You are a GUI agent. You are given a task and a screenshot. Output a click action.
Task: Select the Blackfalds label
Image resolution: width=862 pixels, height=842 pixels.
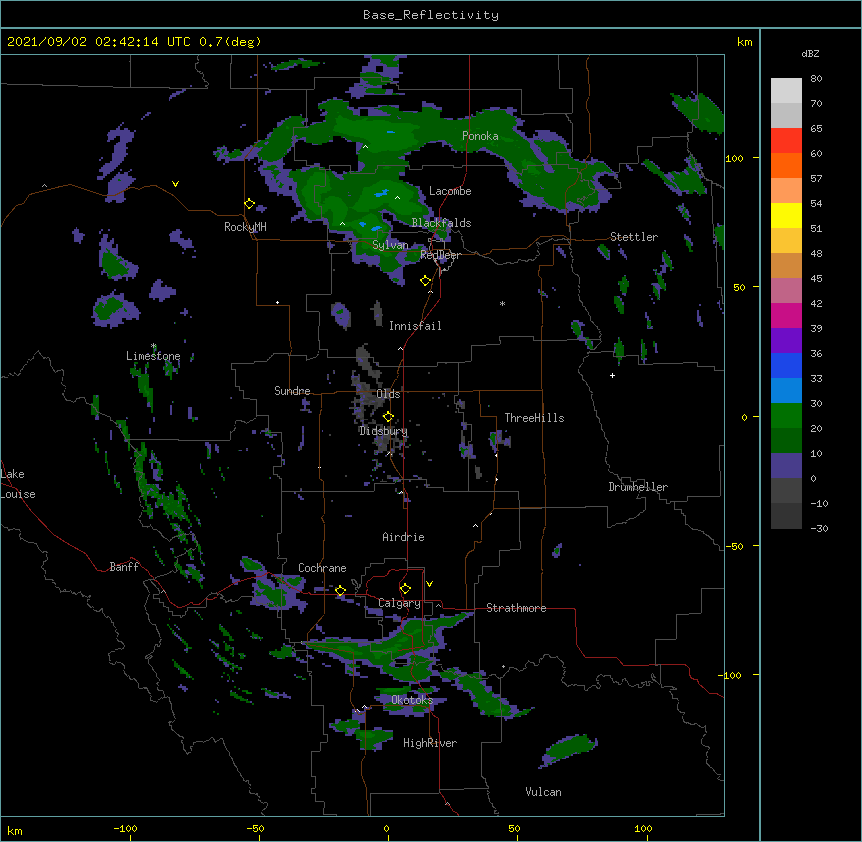point(441,223)
